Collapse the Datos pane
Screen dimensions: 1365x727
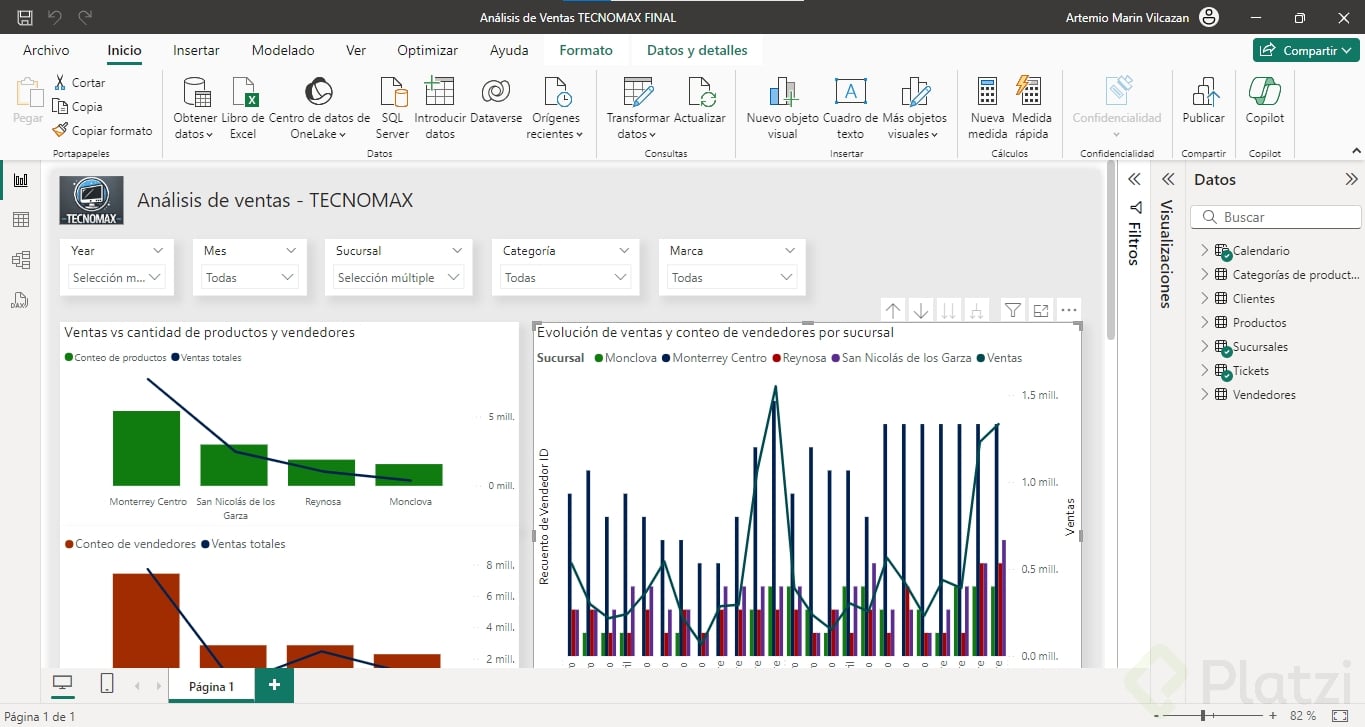1351,180
